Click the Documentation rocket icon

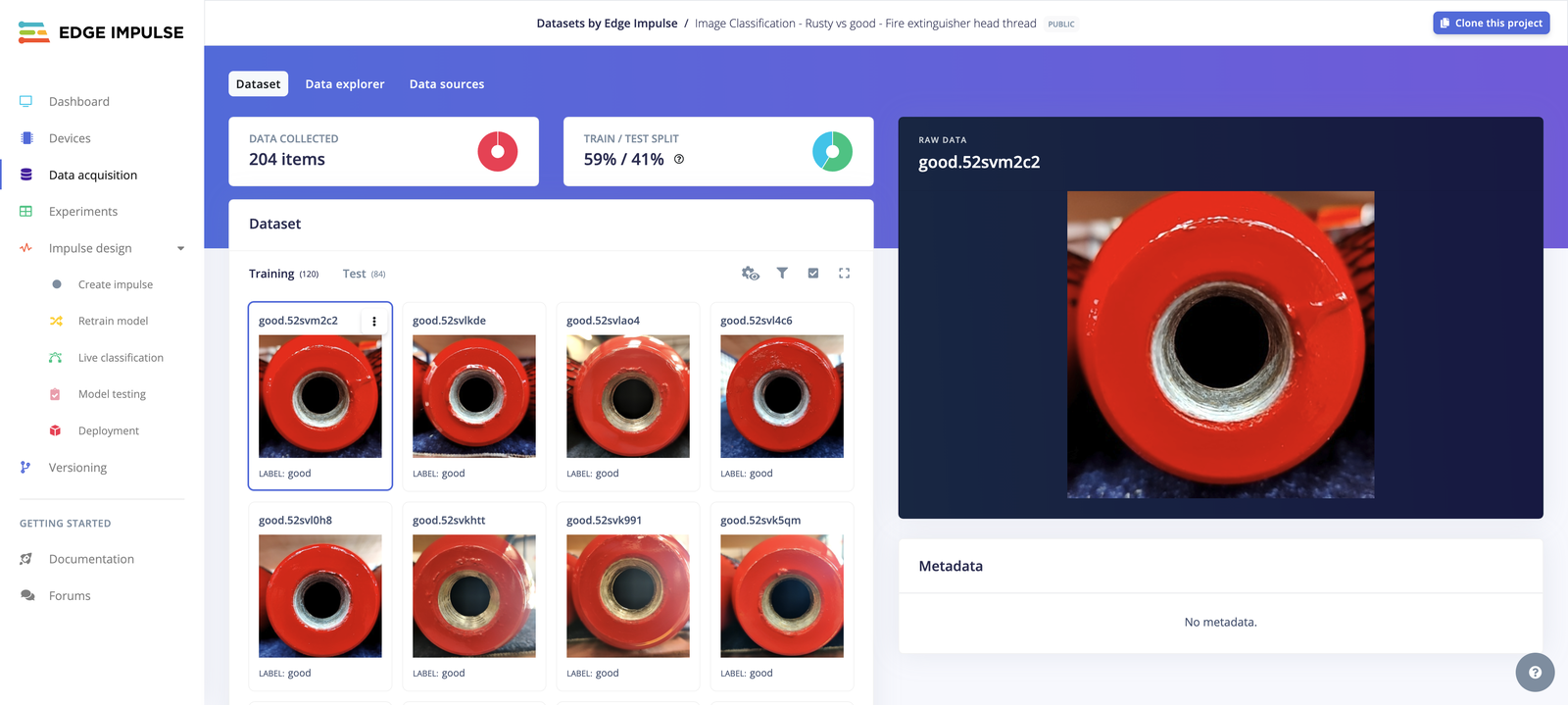pos(26,559)
